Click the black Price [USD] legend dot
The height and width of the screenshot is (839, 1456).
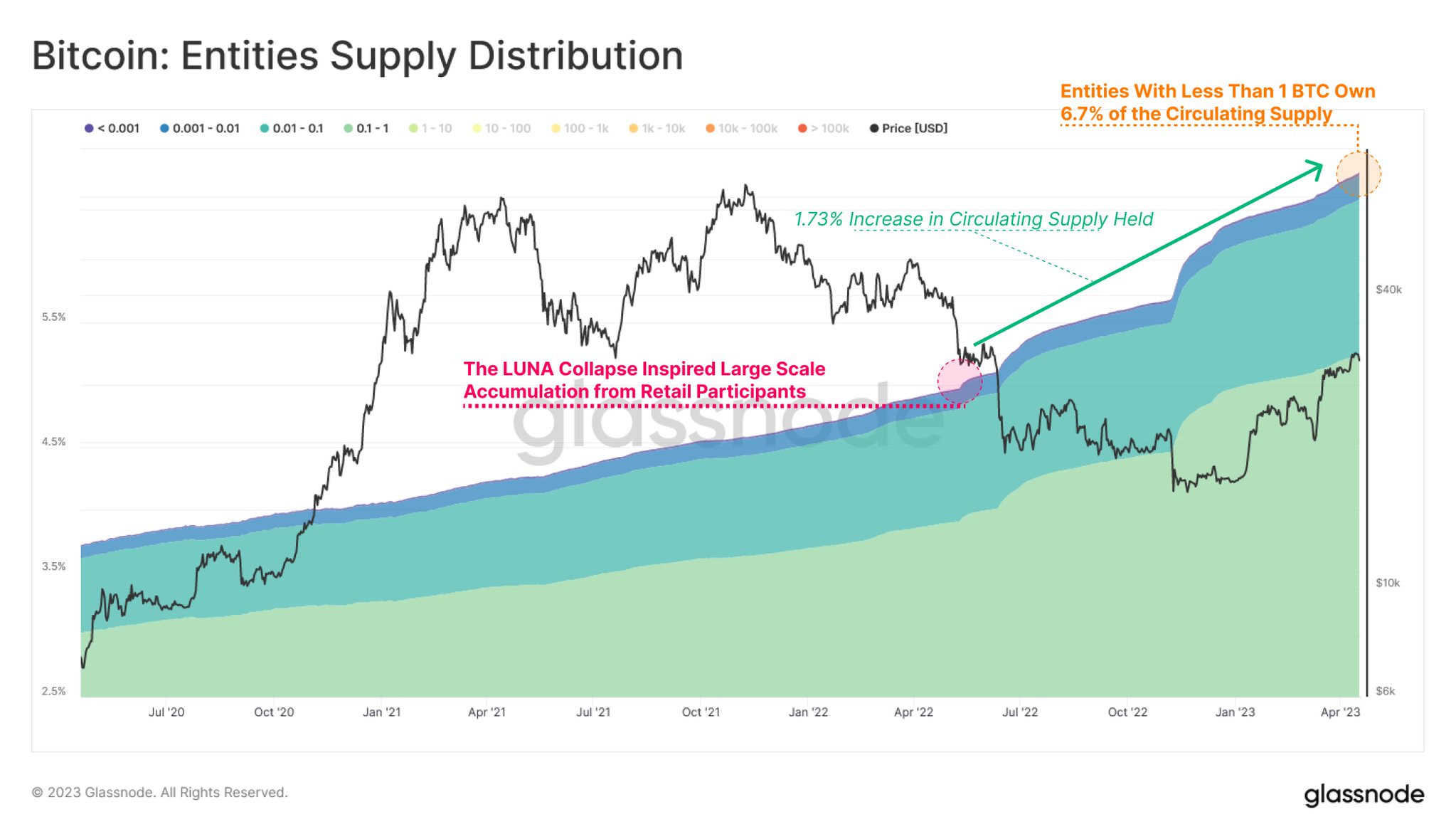874,128
